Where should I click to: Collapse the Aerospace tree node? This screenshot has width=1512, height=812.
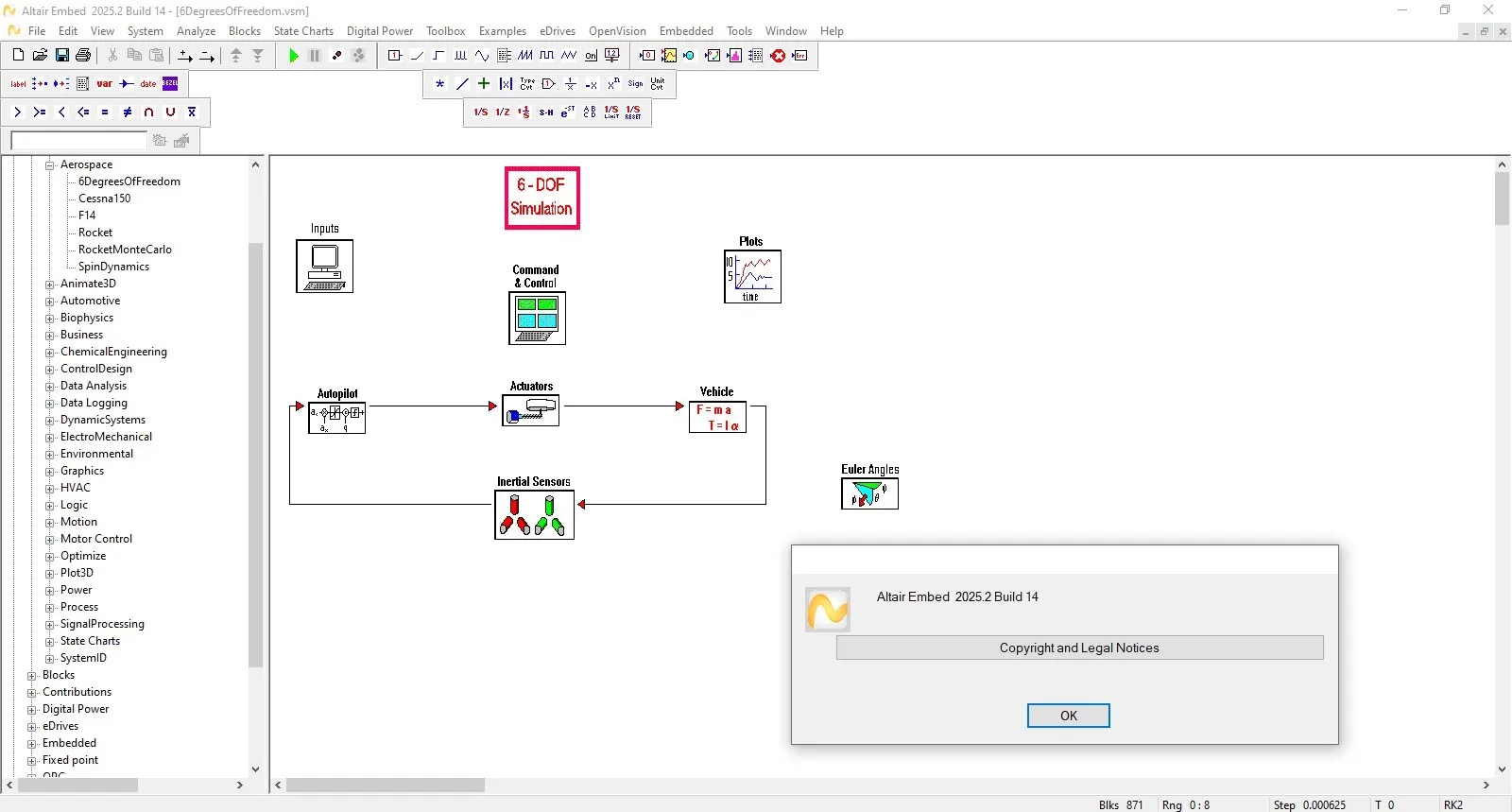tap(50, 165)
